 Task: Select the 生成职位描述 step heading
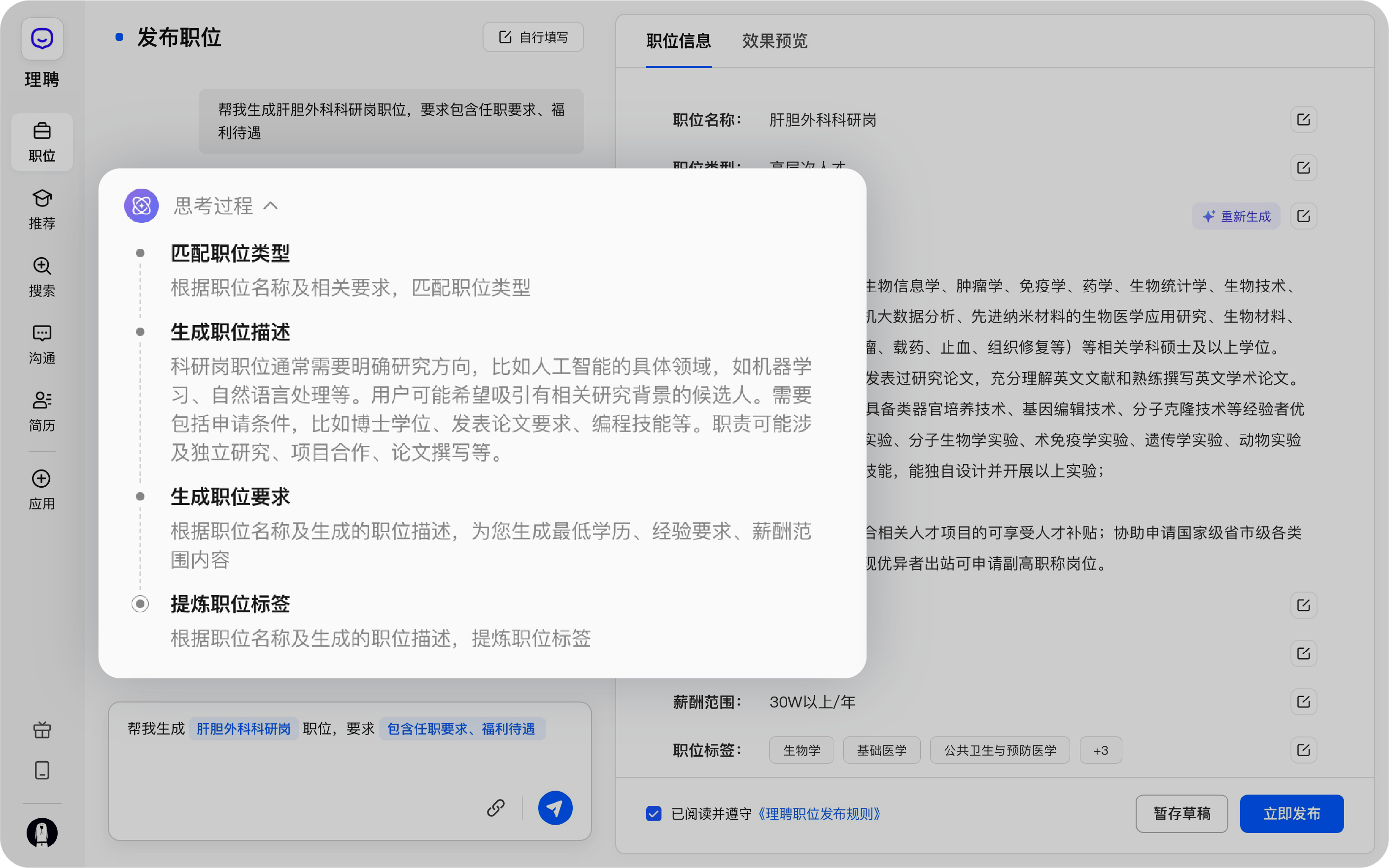[x=230, y=332]
